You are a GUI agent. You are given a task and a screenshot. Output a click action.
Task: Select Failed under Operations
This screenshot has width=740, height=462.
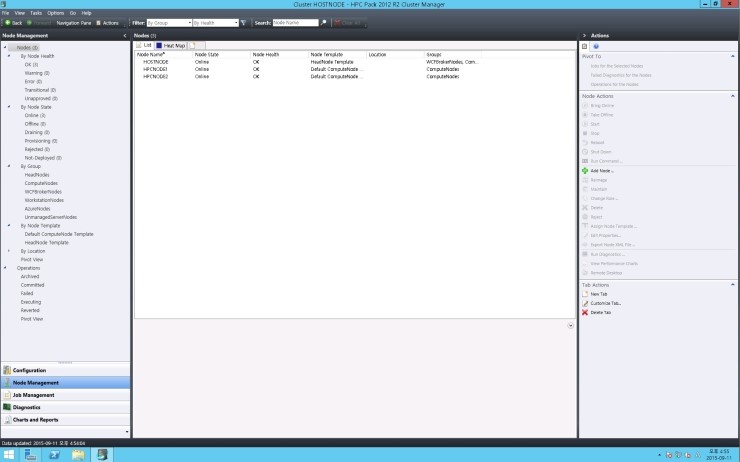click(27, 294)
